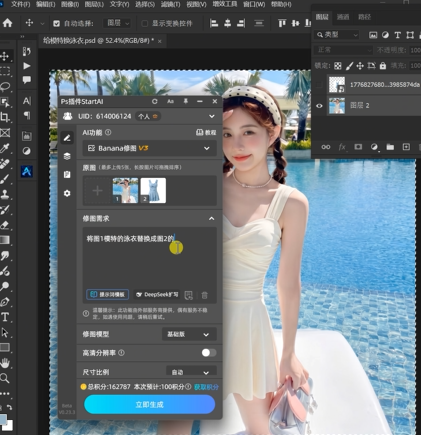Open the Comments panel speech-bubble icon
Image resolution: width=421 pixels, height=435 pixels.
tap(27, 80)
